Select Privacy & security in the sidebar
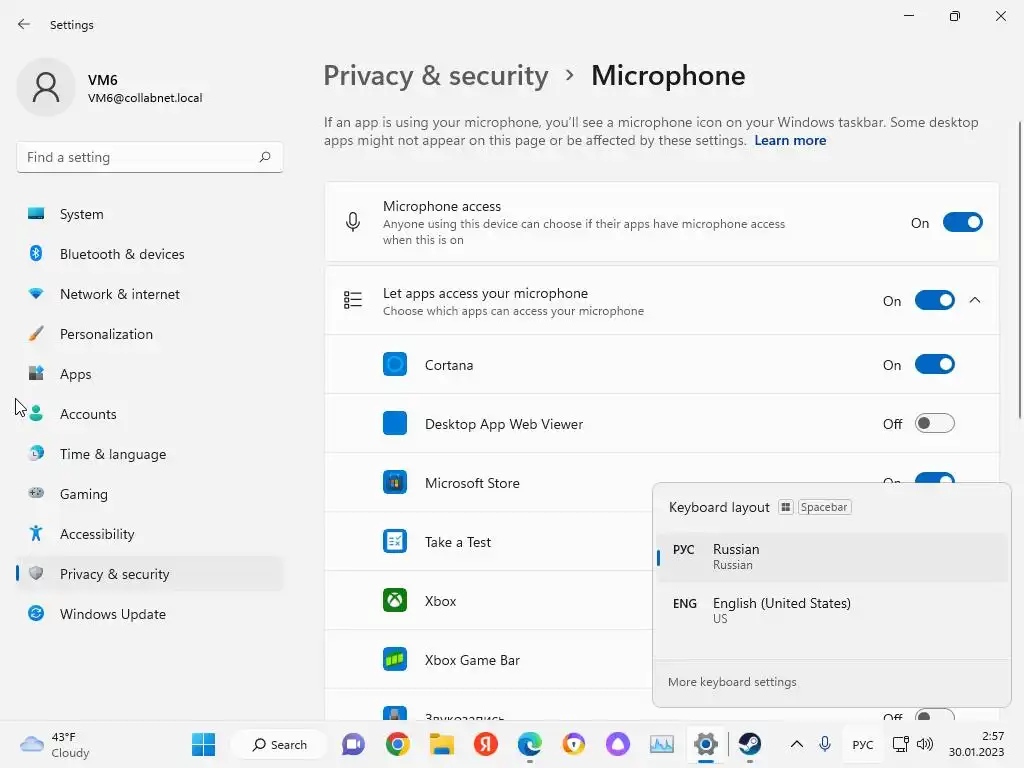Screen dimensions: 1024x768 pyautogui.click(x=150, y=574)
